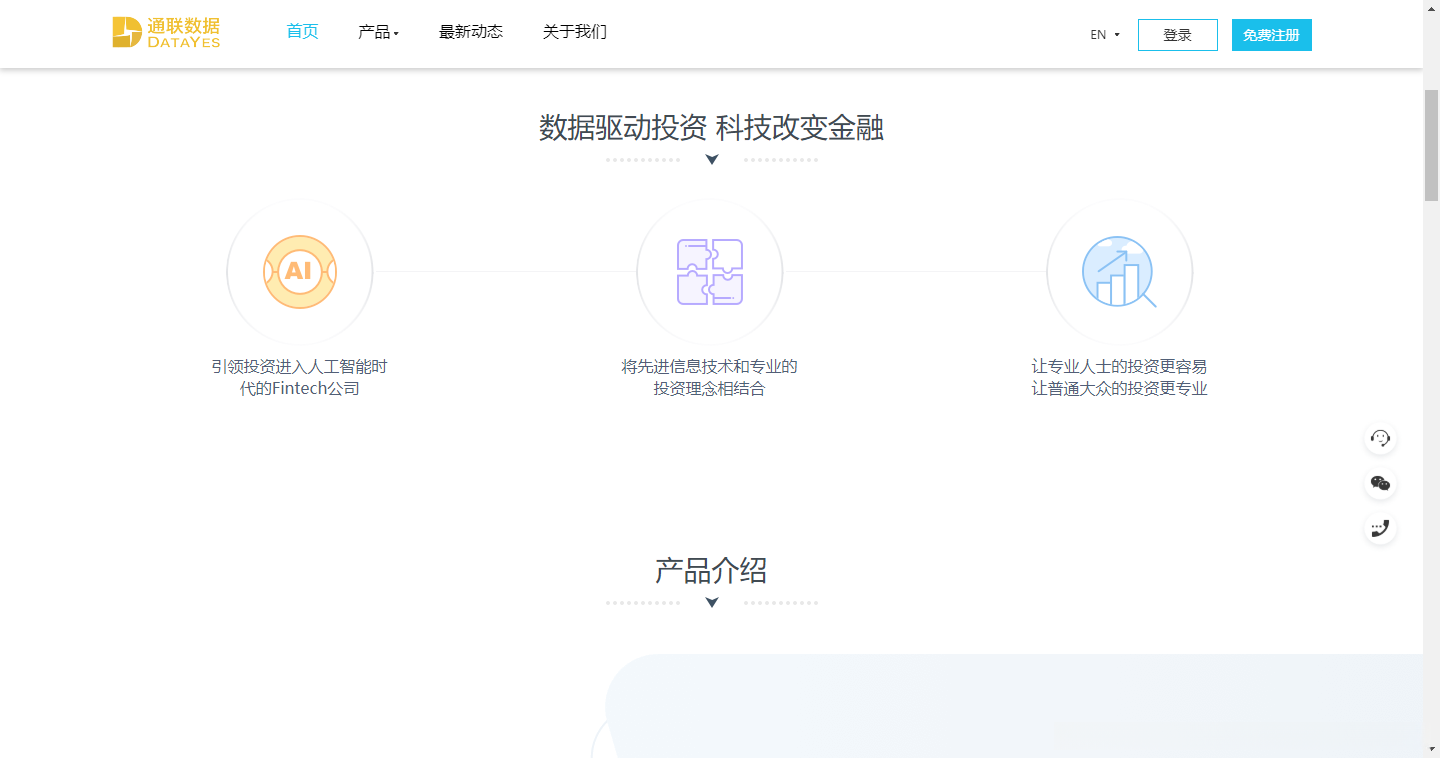Click the WeChat contact icon
The height and width of the screenshot is (758, 1440).
tap(1380, 483)
